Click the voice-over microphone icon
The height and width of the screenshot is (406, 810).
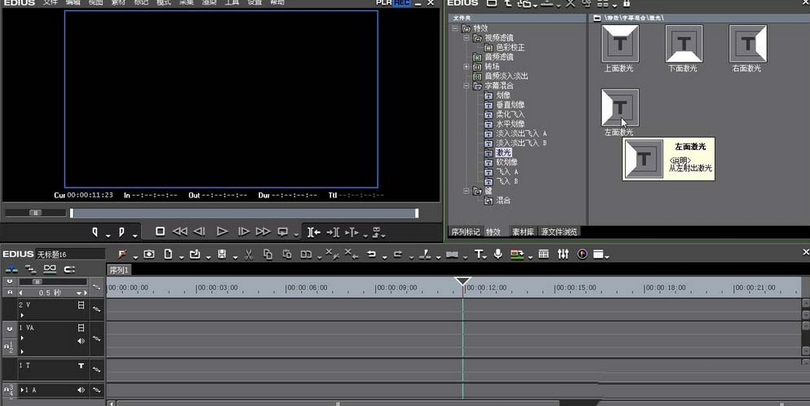[x=498, y=254]
